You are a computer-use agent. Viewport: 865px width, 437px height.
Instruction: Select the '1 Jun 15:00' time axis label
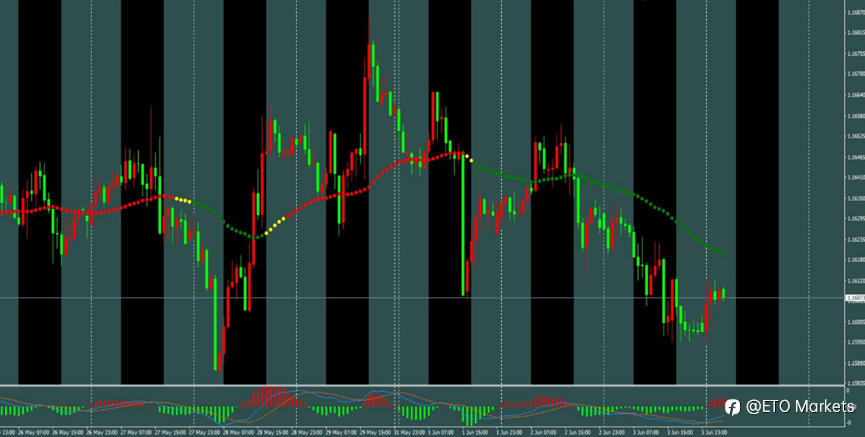pyautogui.click(x=475, y=432)
